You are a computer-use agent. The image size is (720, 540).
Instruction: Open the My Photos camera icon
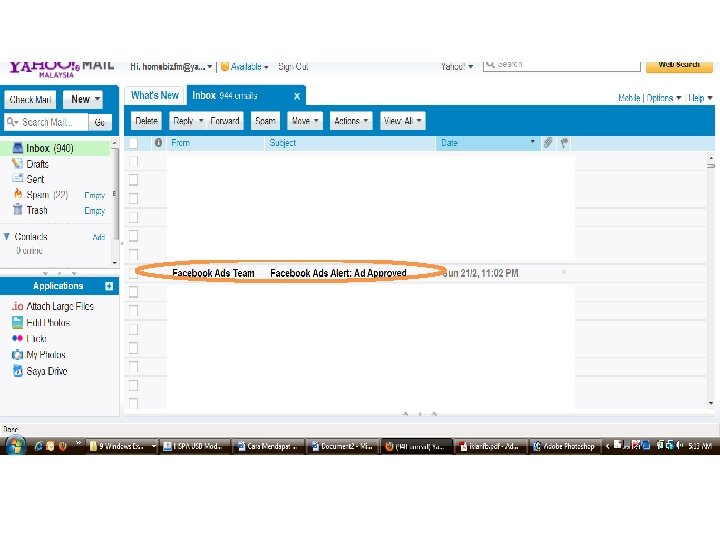17,354
